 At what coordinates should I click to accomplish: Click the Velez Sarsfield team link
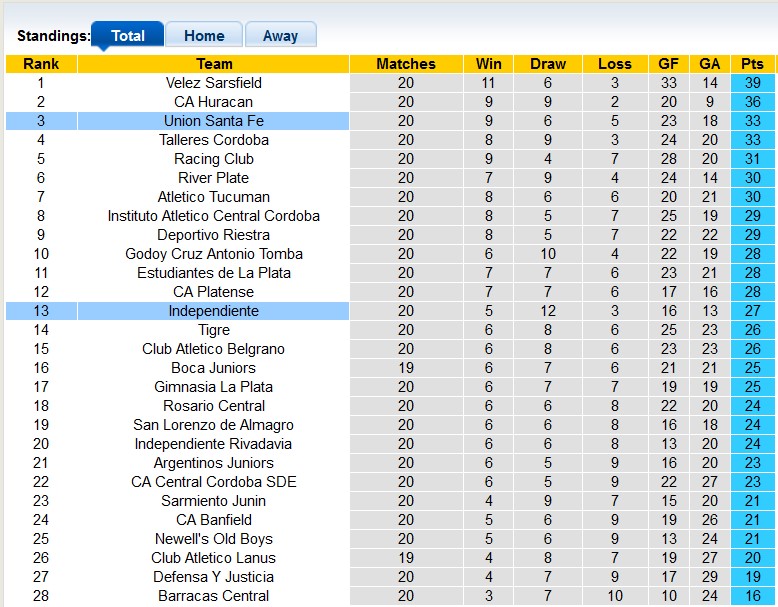click(213, 83)
